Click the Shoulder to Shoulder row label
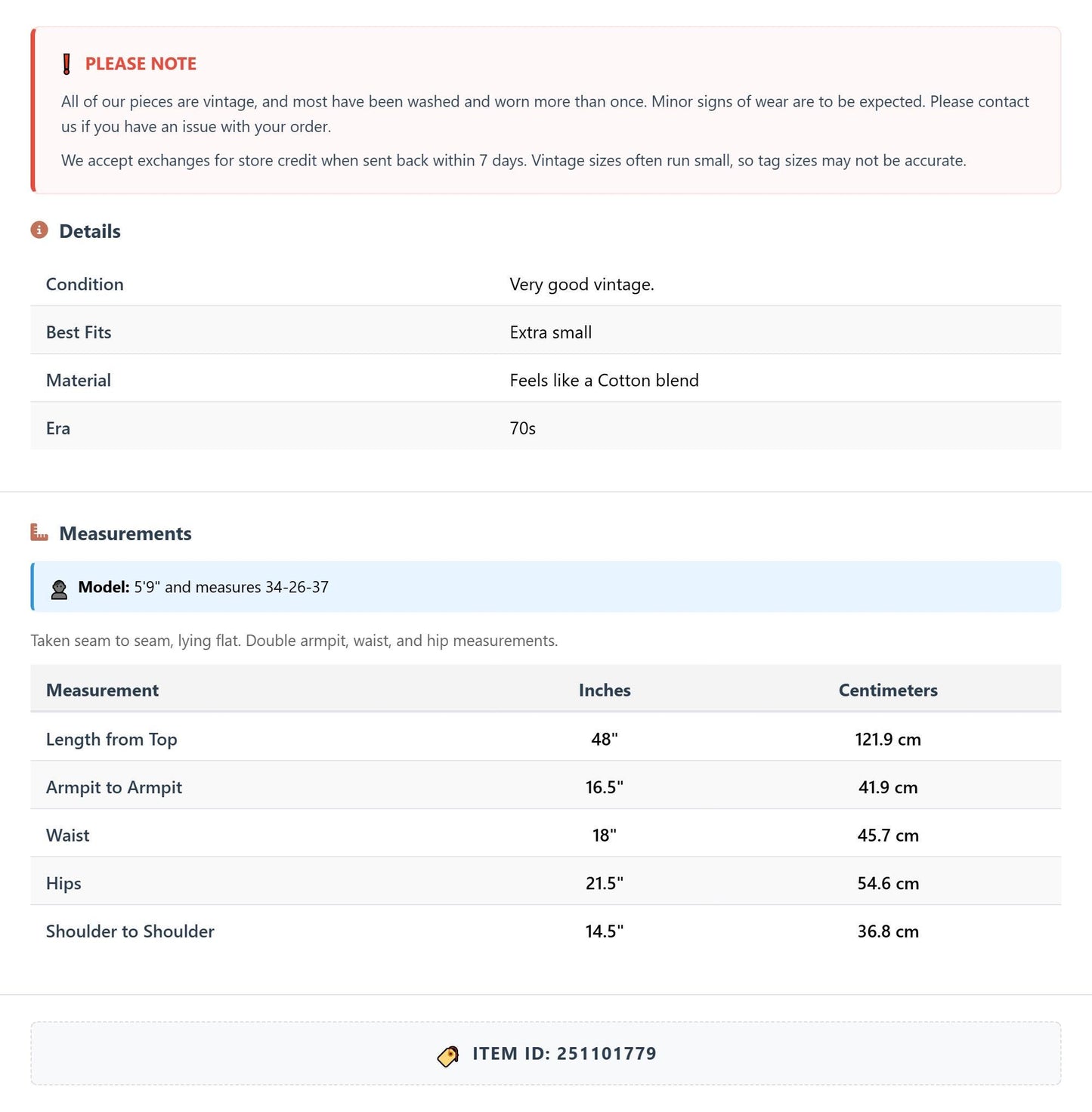Screen dimensions: 1092x1112 click(130, 931)
